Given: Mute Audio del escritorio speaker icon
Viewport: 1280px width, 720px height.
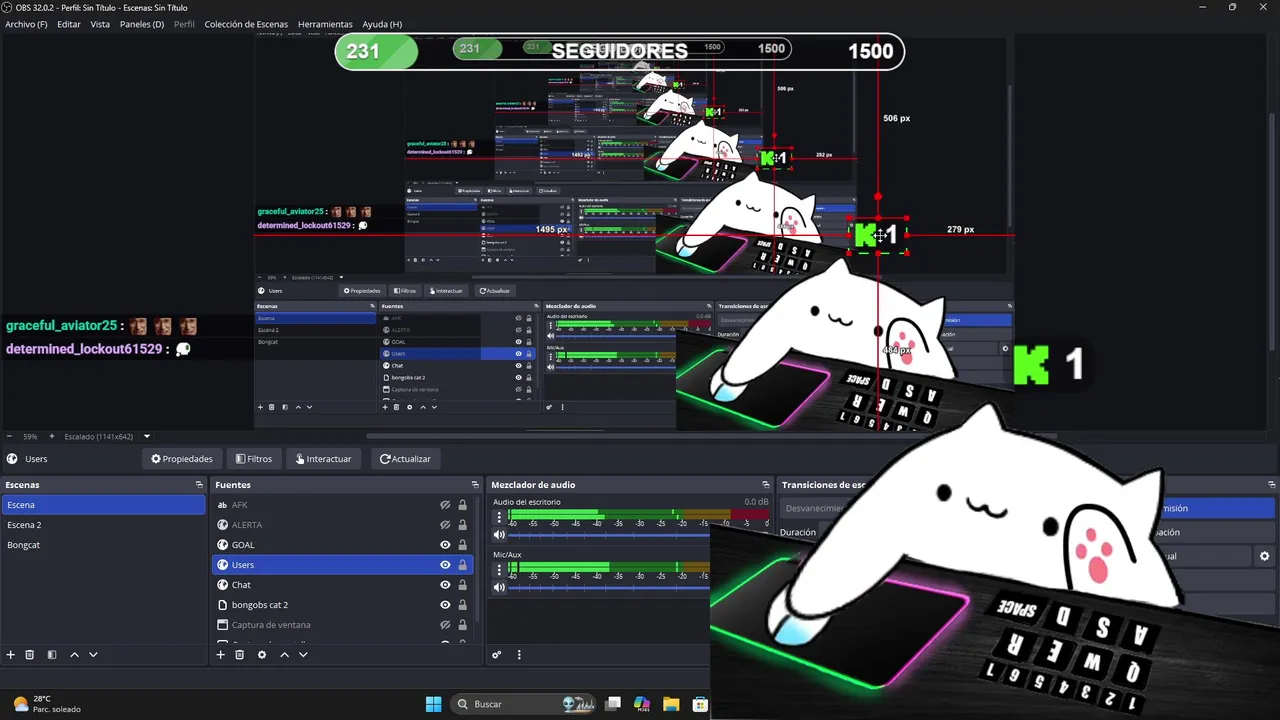Looking at the screenshot, I should click(x=499, y=535).
